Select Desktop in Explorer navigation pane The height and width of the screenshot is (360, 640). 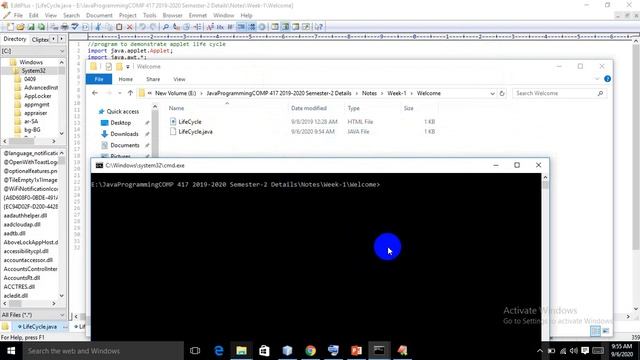120,123
